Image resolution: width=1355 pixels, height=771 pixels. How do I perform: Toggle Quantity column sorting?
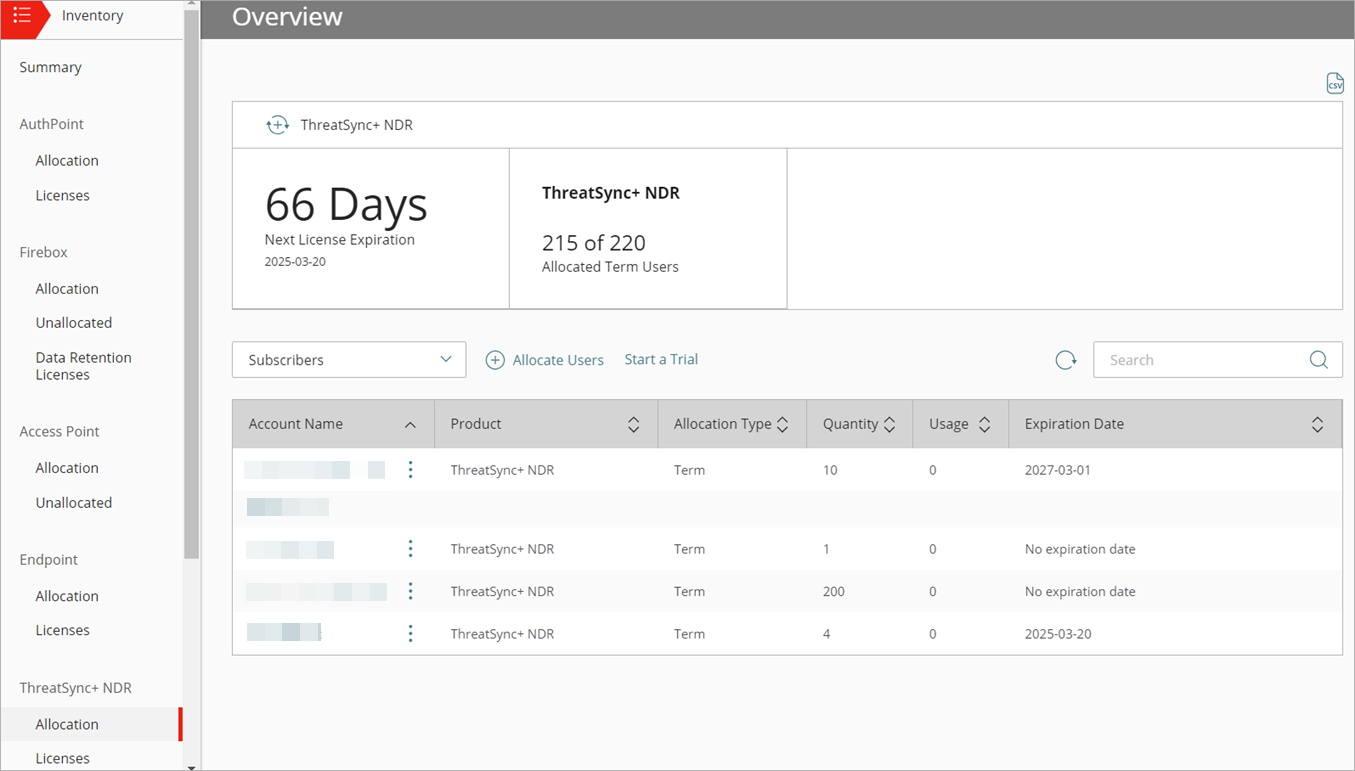(x=889, y=423)
